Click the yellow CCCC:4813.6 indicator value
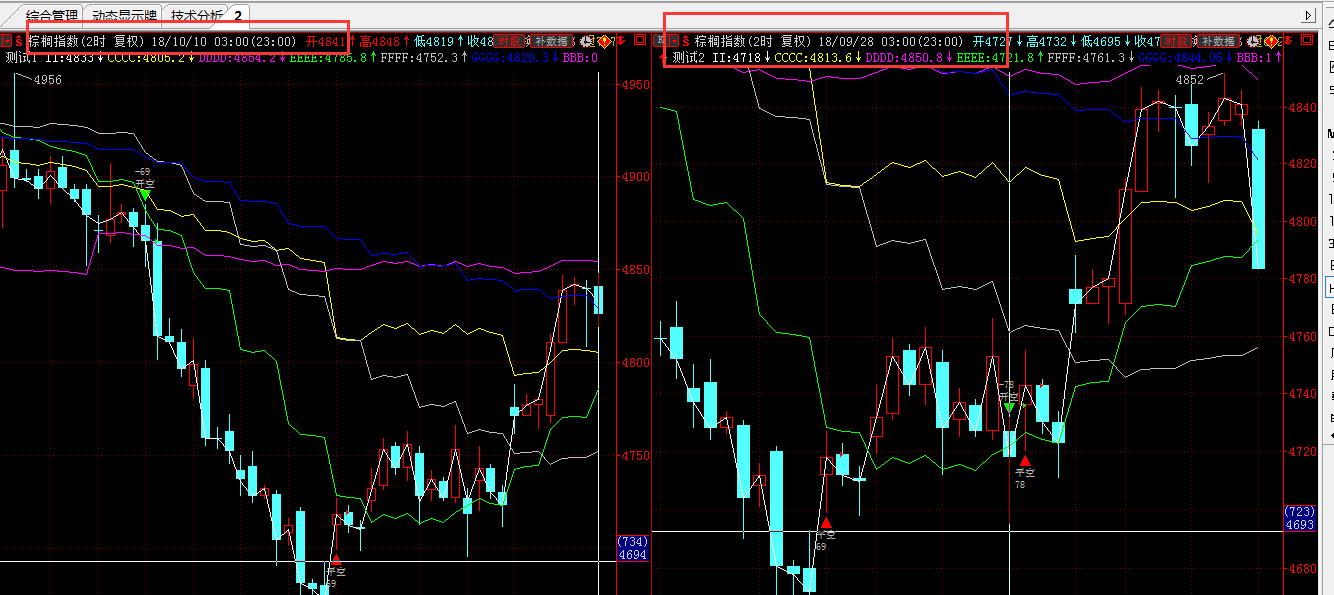1334x595 pixels. point(813,58)
